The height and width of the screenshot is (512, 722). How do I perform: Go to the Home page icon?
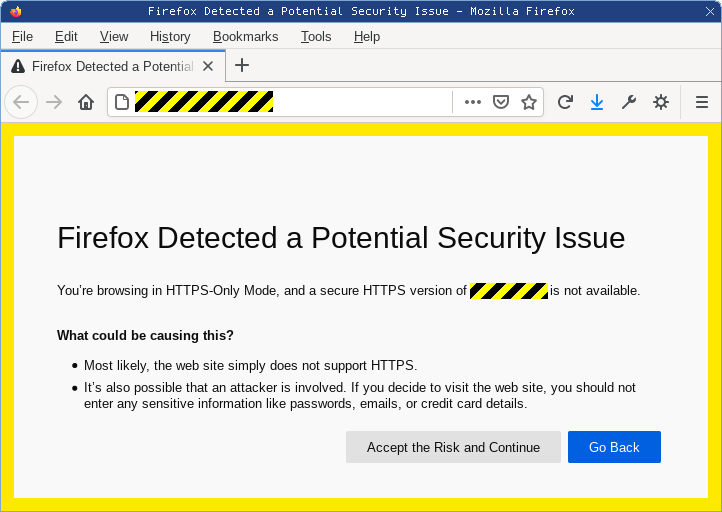click(86, 102)
